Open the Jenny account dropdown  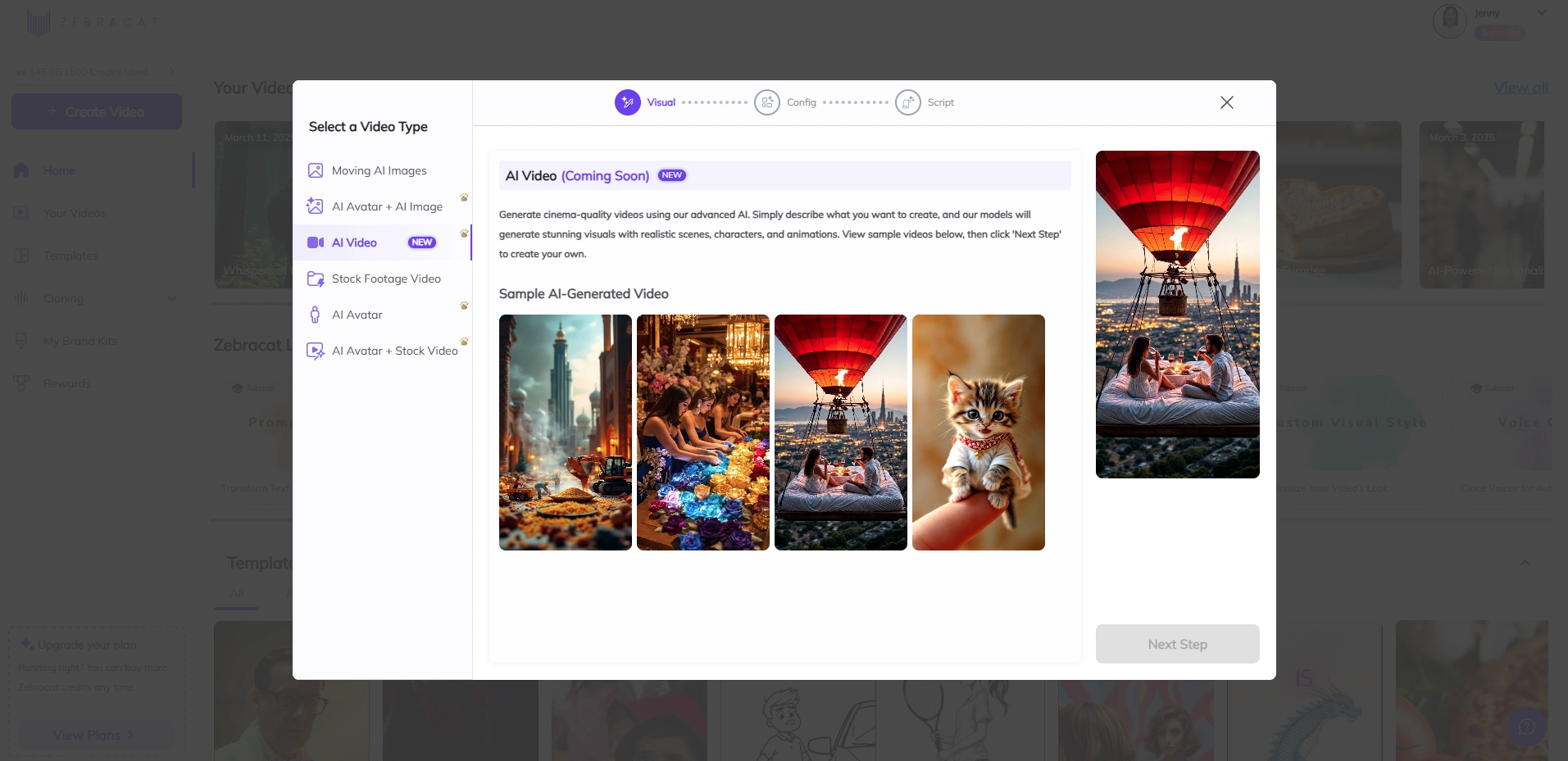tap(1542, 12)
